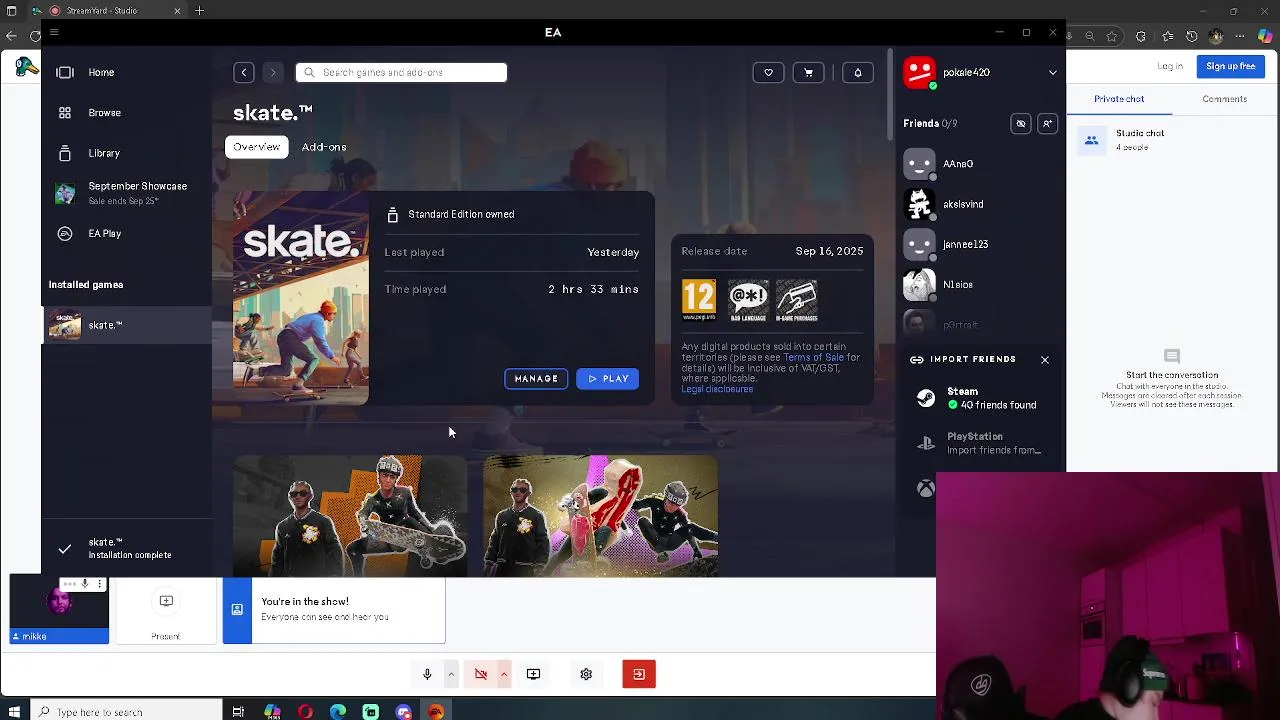
Task: Click the EA forward navigation arrow
Action: point(272,72)
